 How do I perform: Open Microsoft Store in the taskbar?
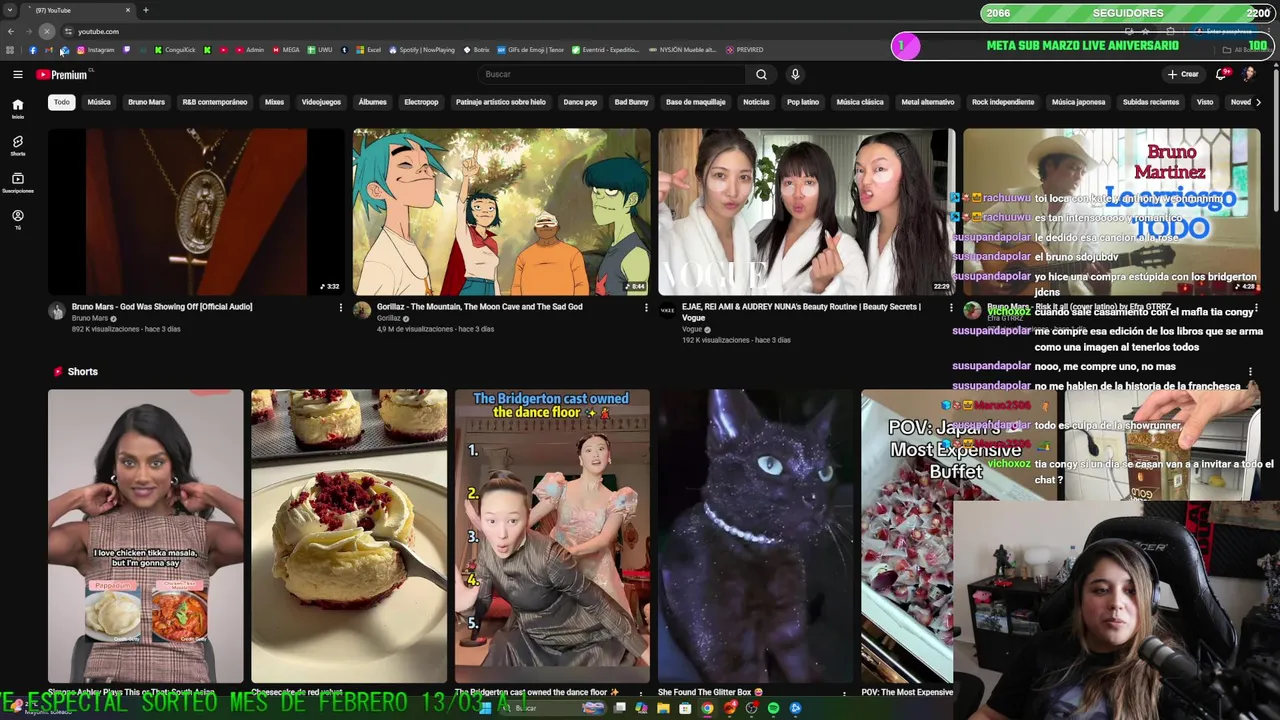(685, 708)
